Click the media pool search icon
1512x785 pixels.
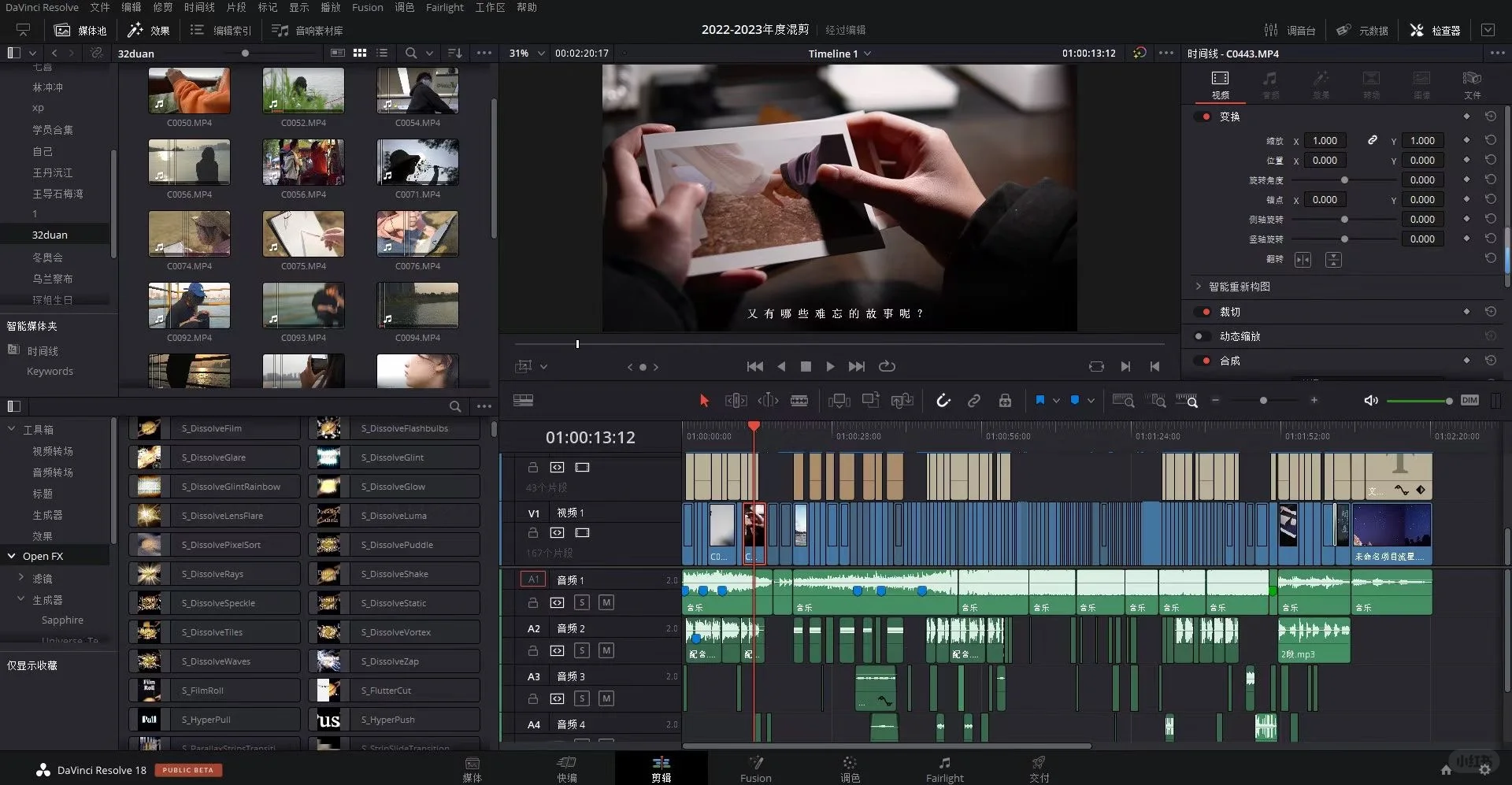point(410,53)
